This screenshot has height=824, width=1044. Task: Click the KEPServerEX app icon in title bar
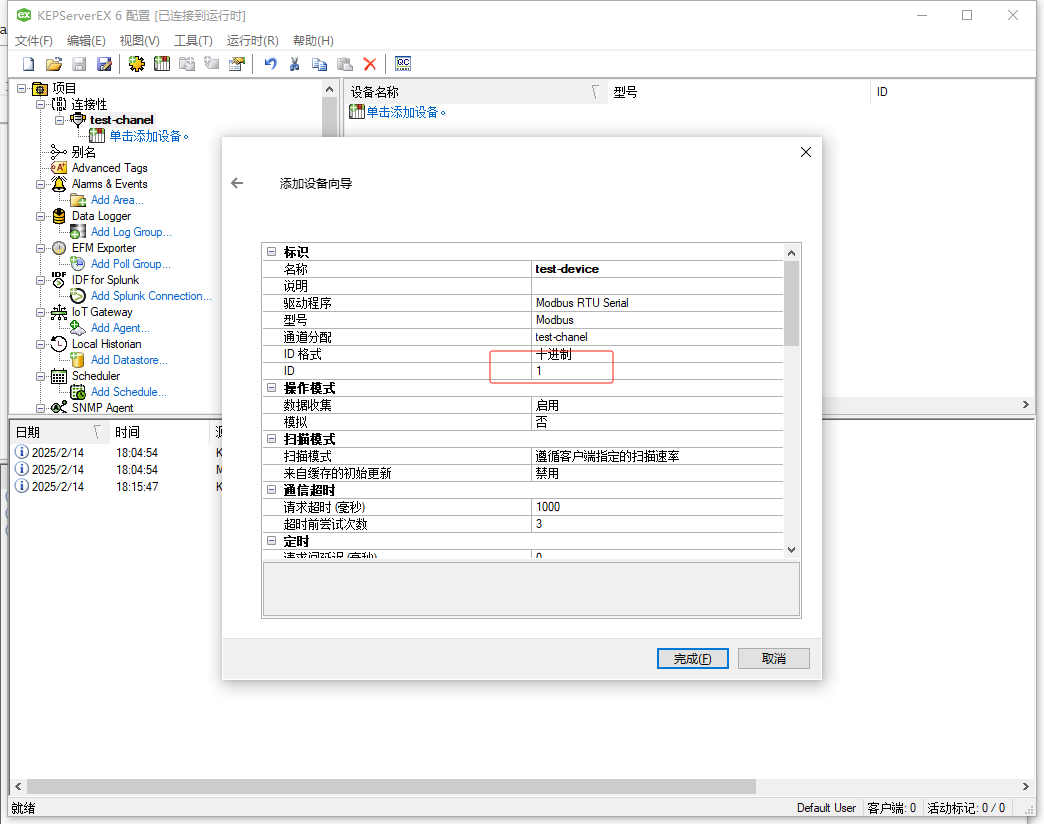24,15
